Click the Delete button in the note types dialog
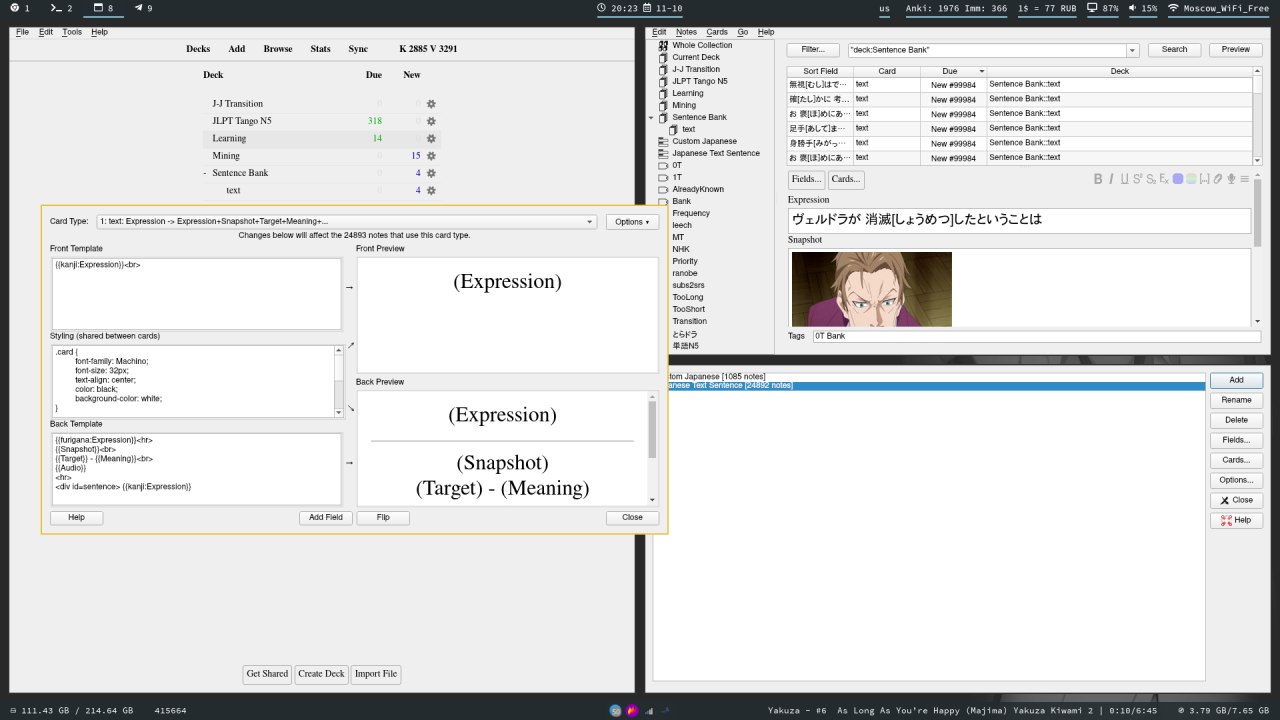Image resolution: width=1280 pixels, height=720 pixels. coord(1236,420)
